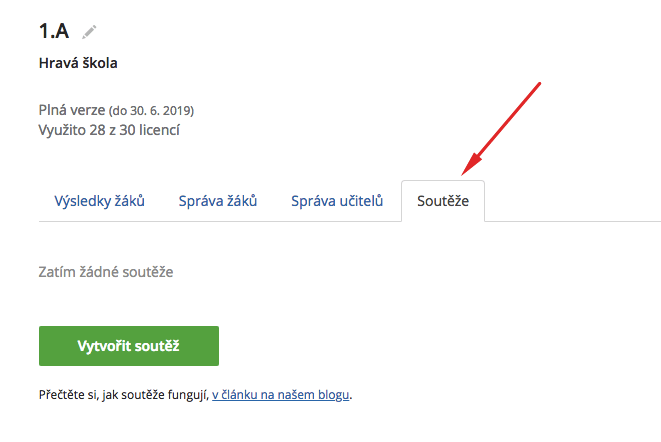Screen dimensions: 661x442
Task: Click the green Vytvořit soutěž button
Action: pyautogui.click(x=129, y=346)
